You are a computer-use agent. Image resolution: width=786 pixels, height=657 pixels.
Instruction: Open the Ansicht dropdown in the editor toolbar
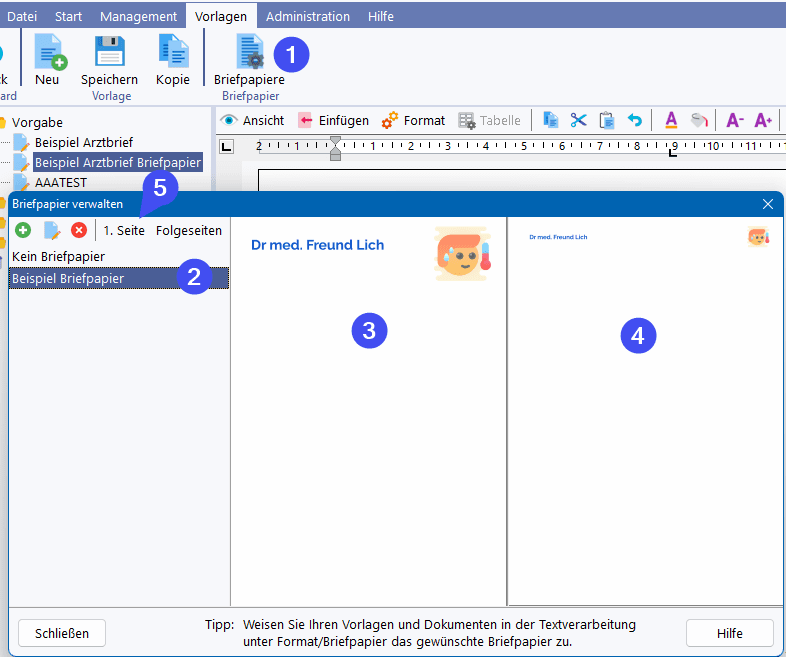point(252,120)
